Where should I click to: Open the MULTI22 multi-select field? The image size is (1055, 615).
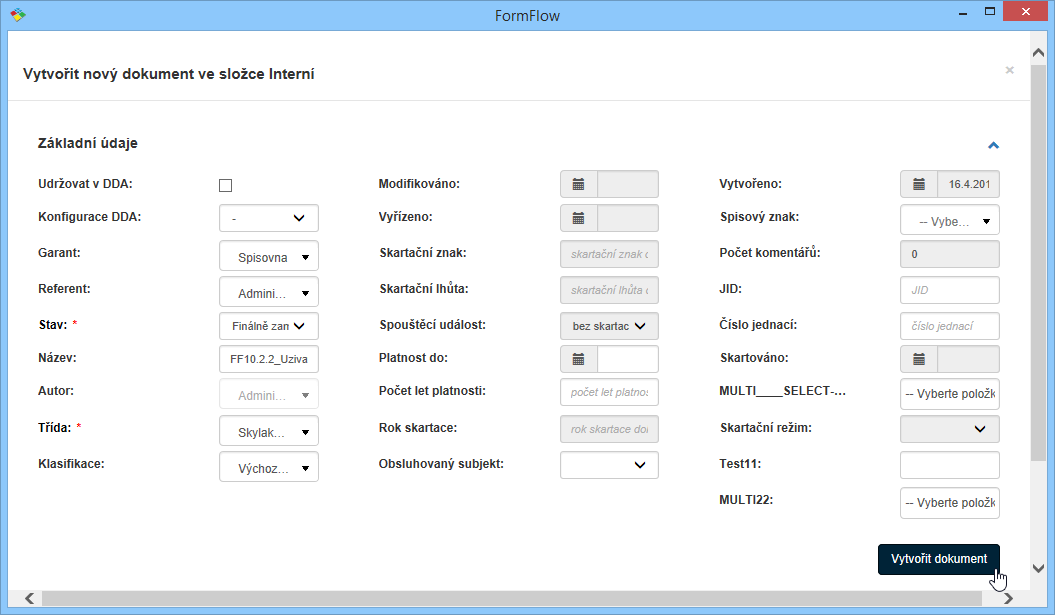point(949,503)
